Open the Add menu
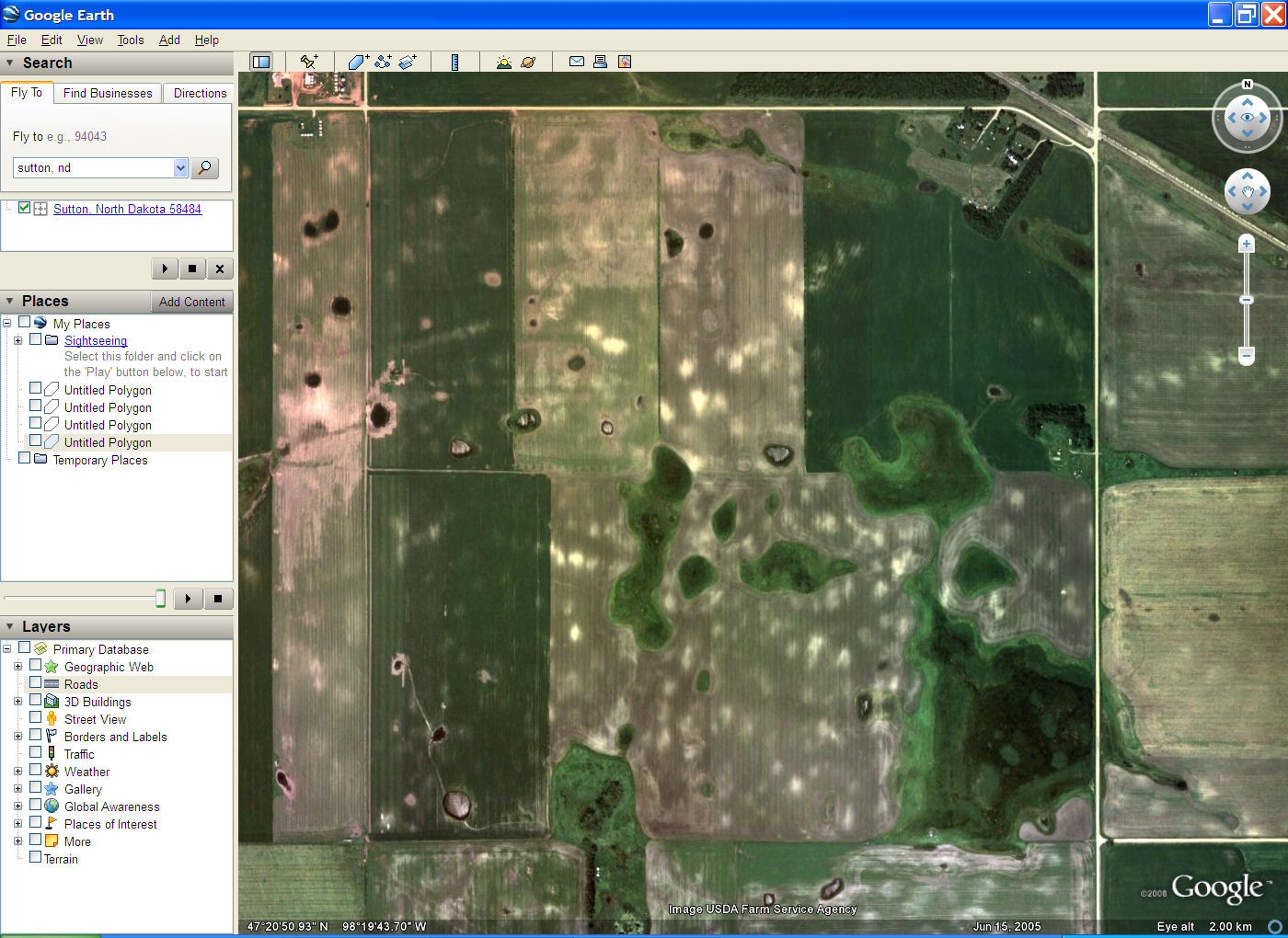Screen dimensions: 1288x938 point(169,40)
